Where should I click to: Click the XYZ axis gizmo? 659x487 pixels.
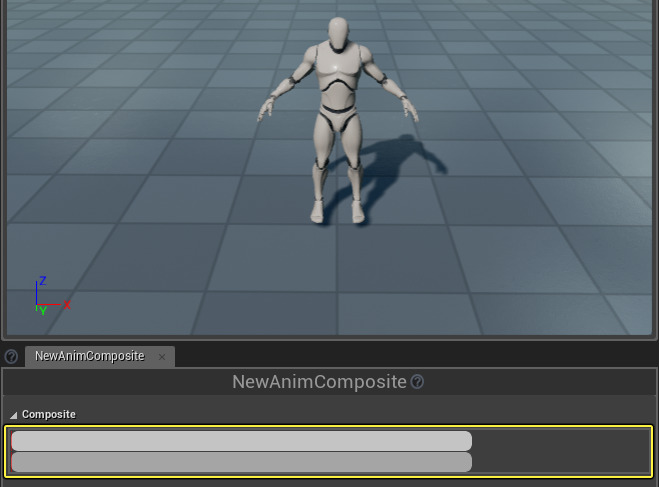coord(51,296)
